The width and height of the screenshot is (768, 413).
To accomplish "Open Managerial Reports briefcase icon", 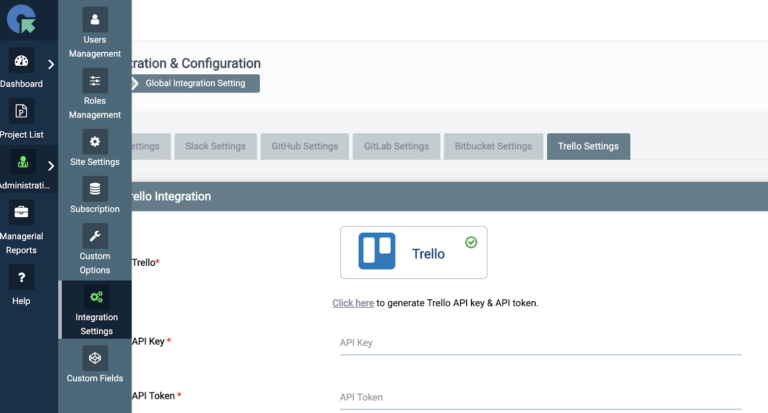I will click(22, 212).
